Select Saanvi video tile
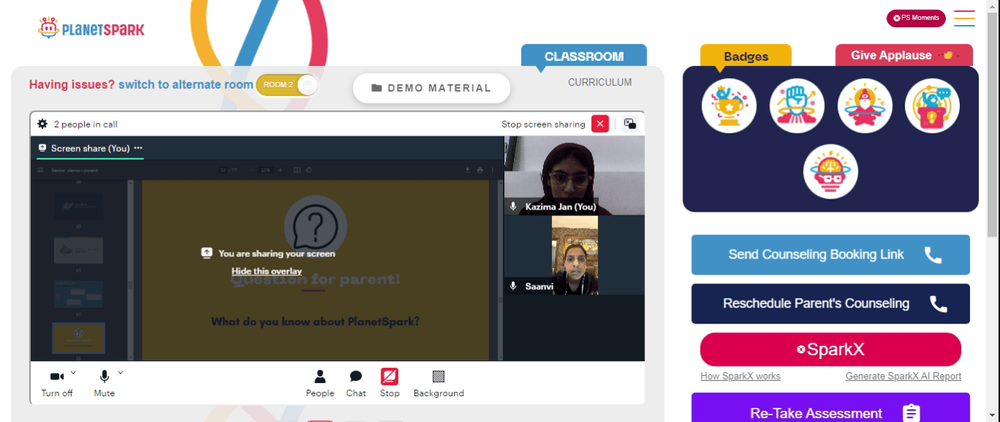The height and width of the screenshot is (422, 1000). coord(575,255)
